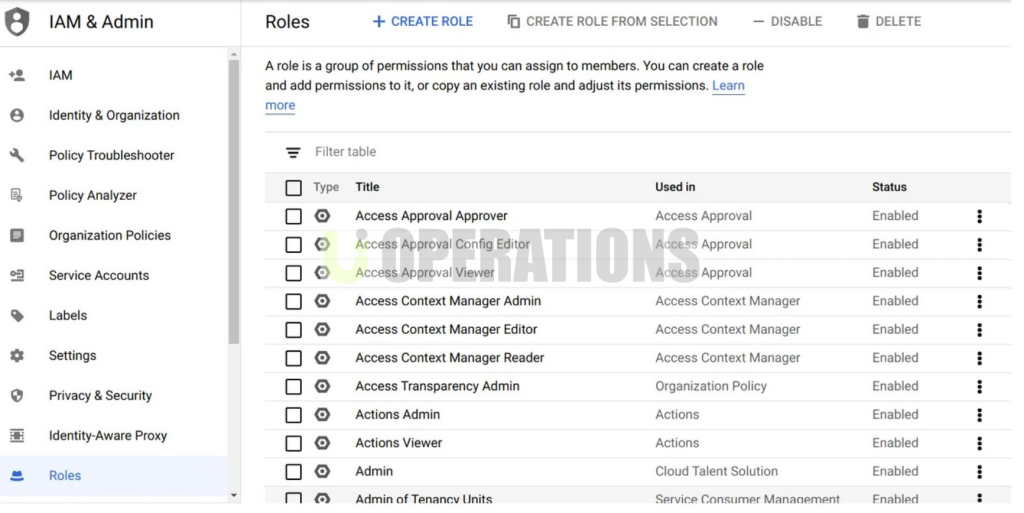
Task: Check the Access Approval Viewer checkbox
Action: [x=293, y=273]
